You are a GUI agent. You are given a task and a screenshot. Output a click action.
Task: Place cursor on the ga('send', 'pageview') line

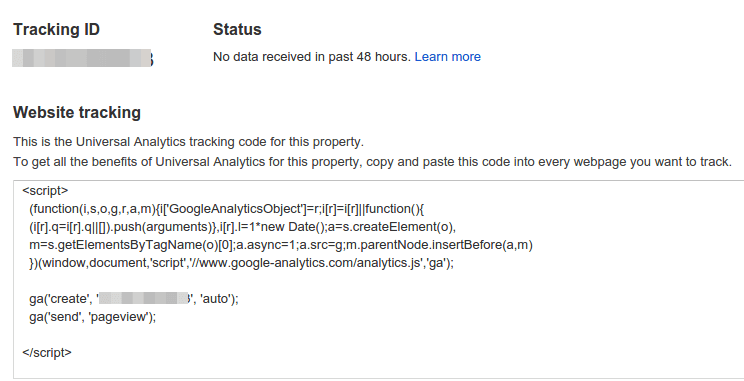coord(93,317)
